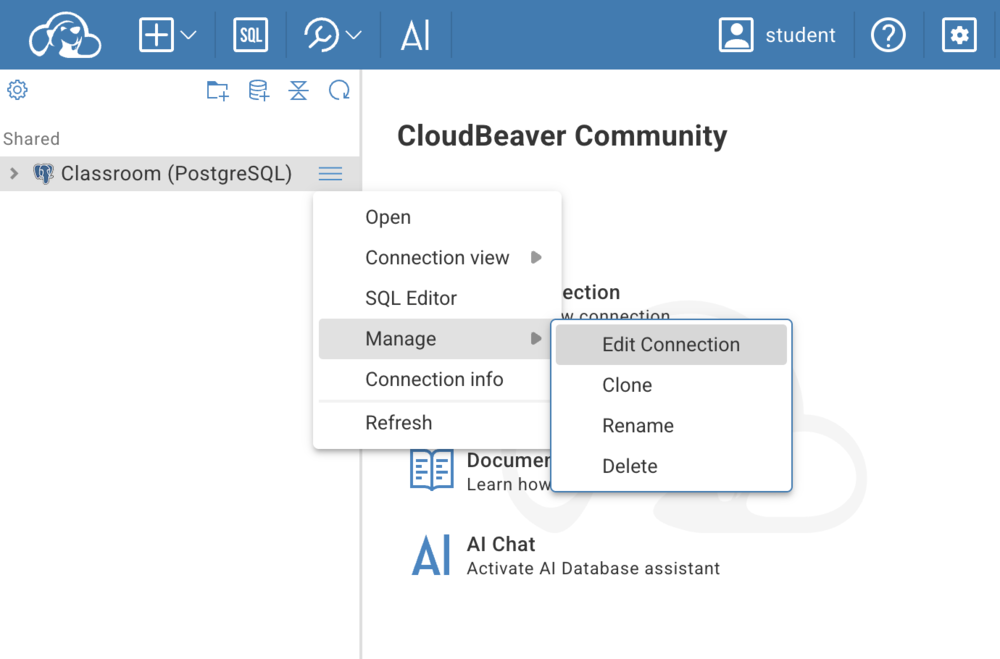Click the AI Chat large icon

[x=431, y=555]
